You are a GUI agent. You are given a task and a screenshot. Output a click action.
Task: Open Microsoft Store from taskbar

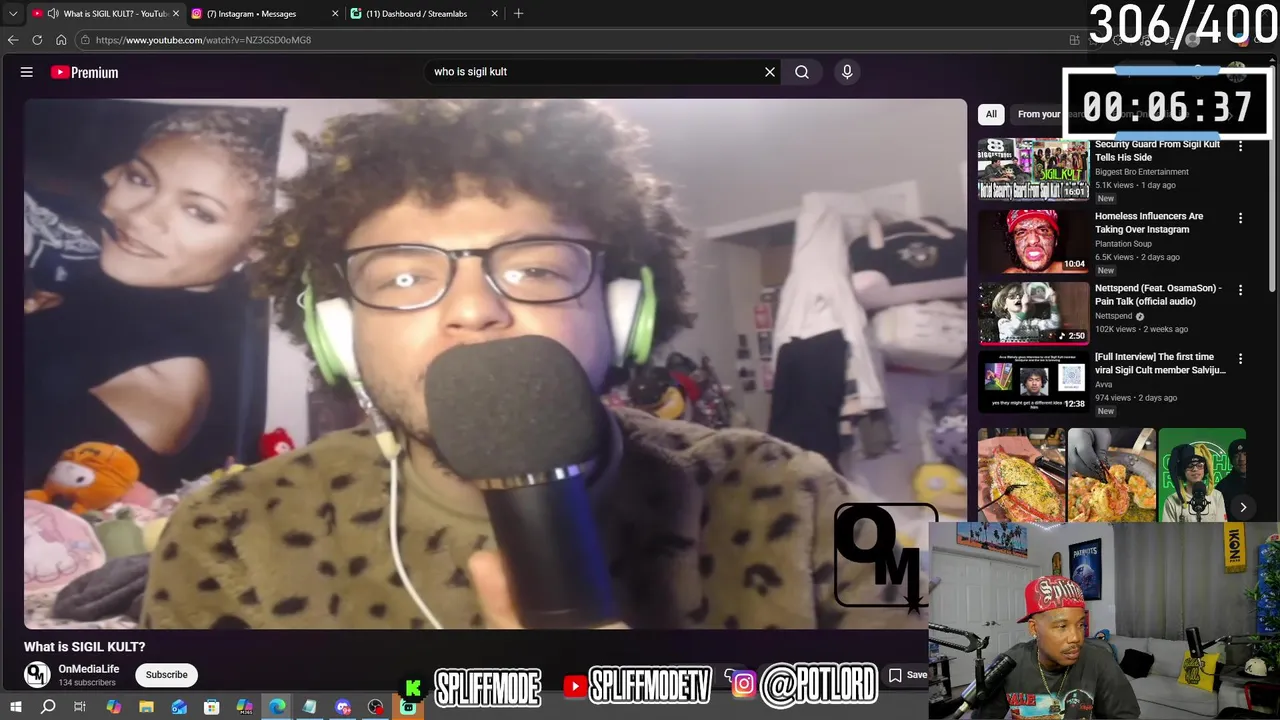[211, 707]
